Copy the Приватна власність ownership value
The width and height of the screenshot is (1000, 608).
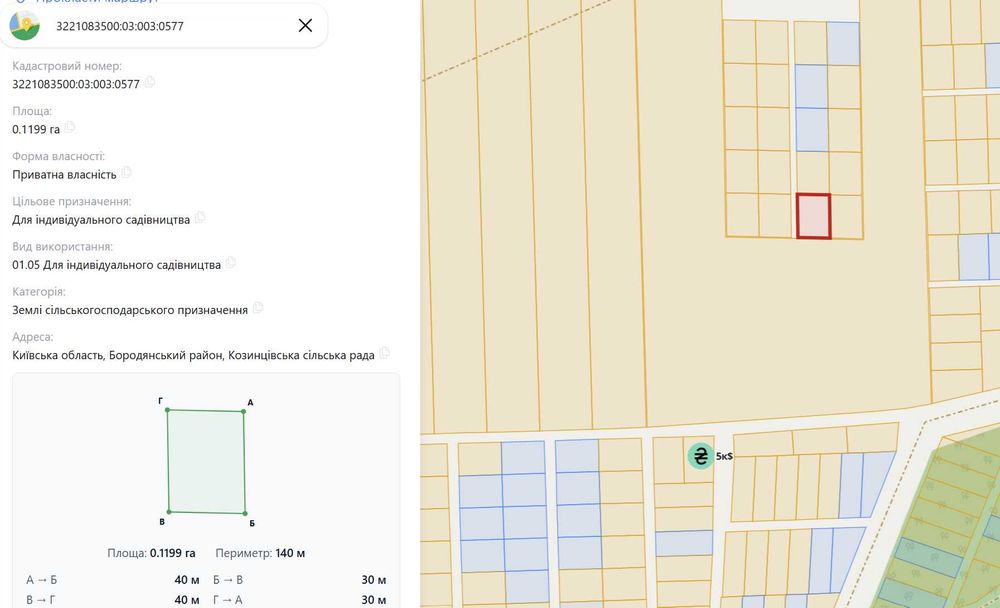(126, 172)
